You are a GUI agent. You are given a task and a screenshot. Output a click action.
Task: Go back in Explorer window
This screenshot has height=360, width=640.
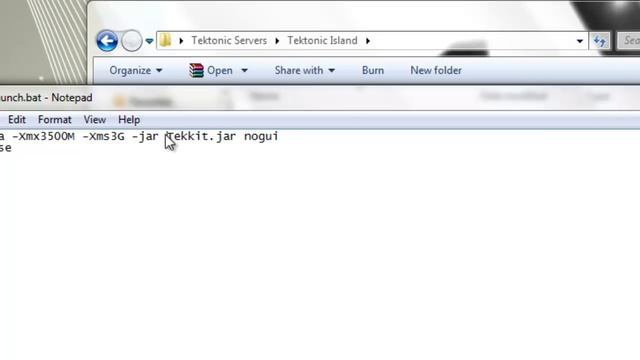pos(107,41)
